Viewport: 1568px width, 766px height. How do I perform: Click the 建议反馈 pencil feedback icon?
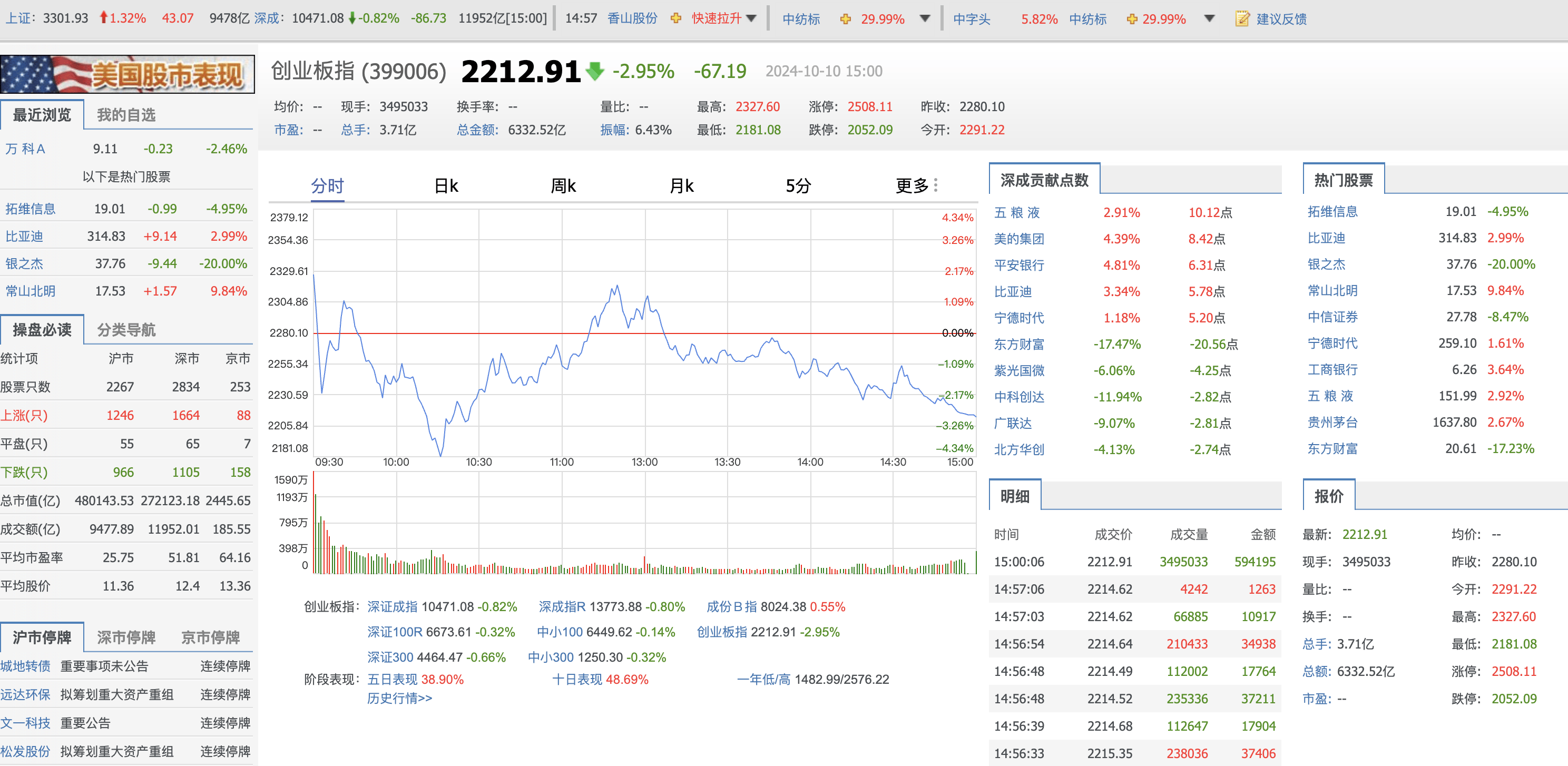point(1242,19)
